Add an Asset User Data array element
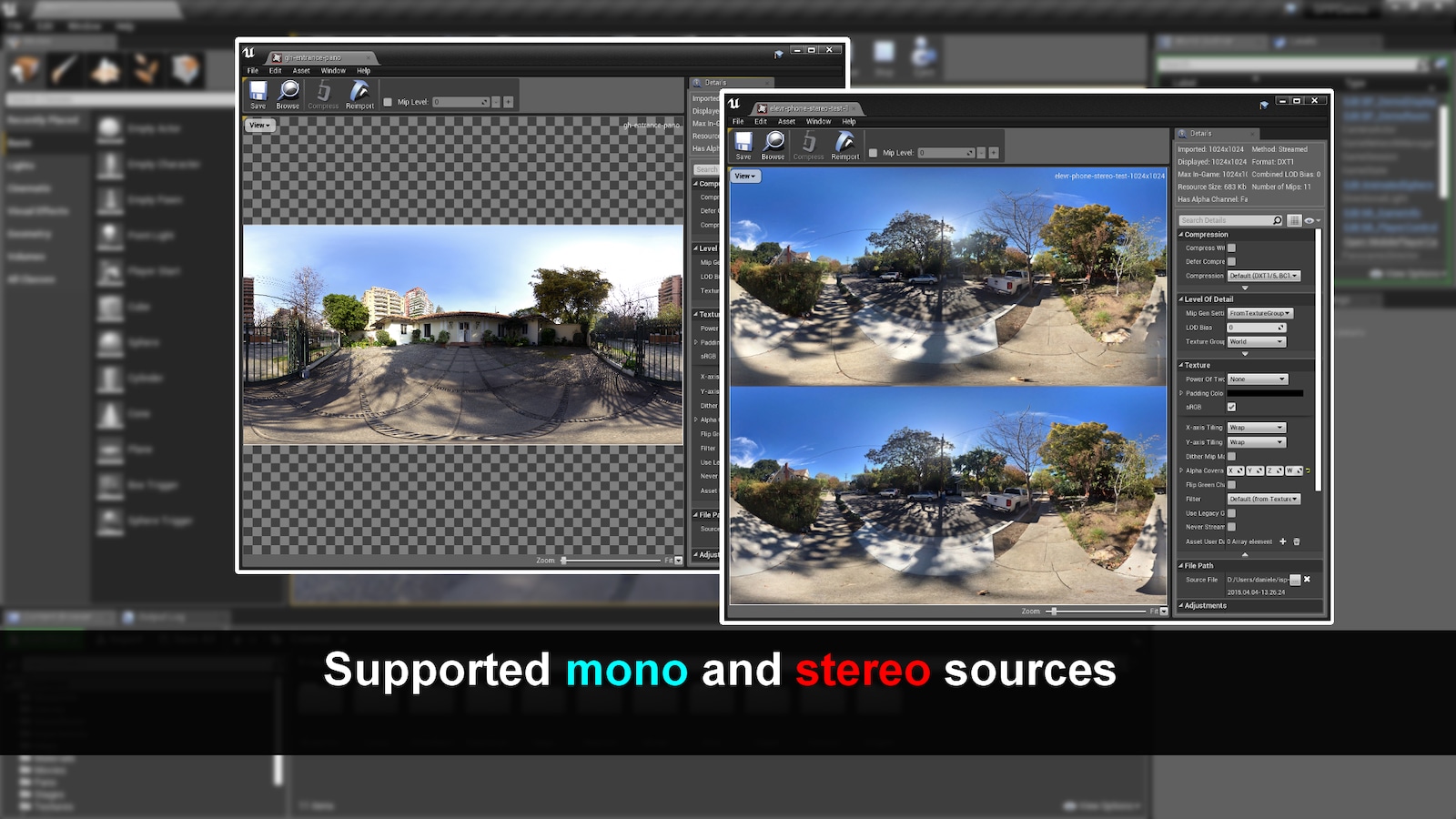 coord(1283,541)
